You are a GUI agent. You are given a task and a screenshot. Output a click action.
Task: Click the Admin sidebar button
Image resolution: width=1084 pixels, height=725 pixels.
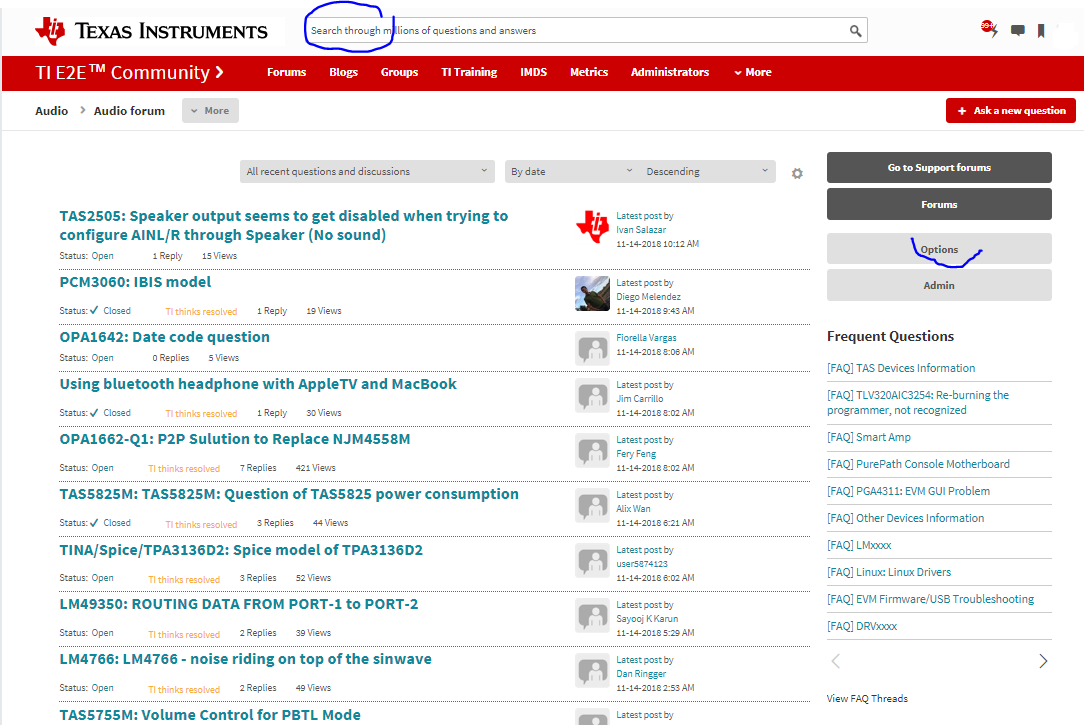pos(939,285)
